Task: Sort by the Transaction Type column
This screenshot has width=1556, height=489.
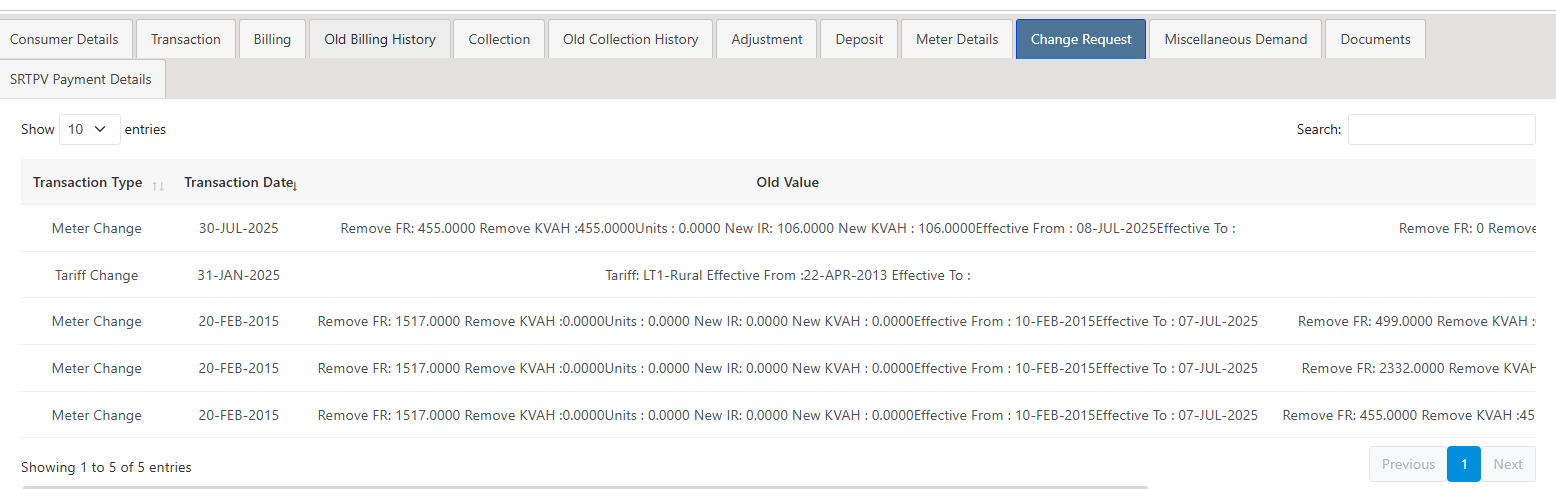Action: coord(96,182)
